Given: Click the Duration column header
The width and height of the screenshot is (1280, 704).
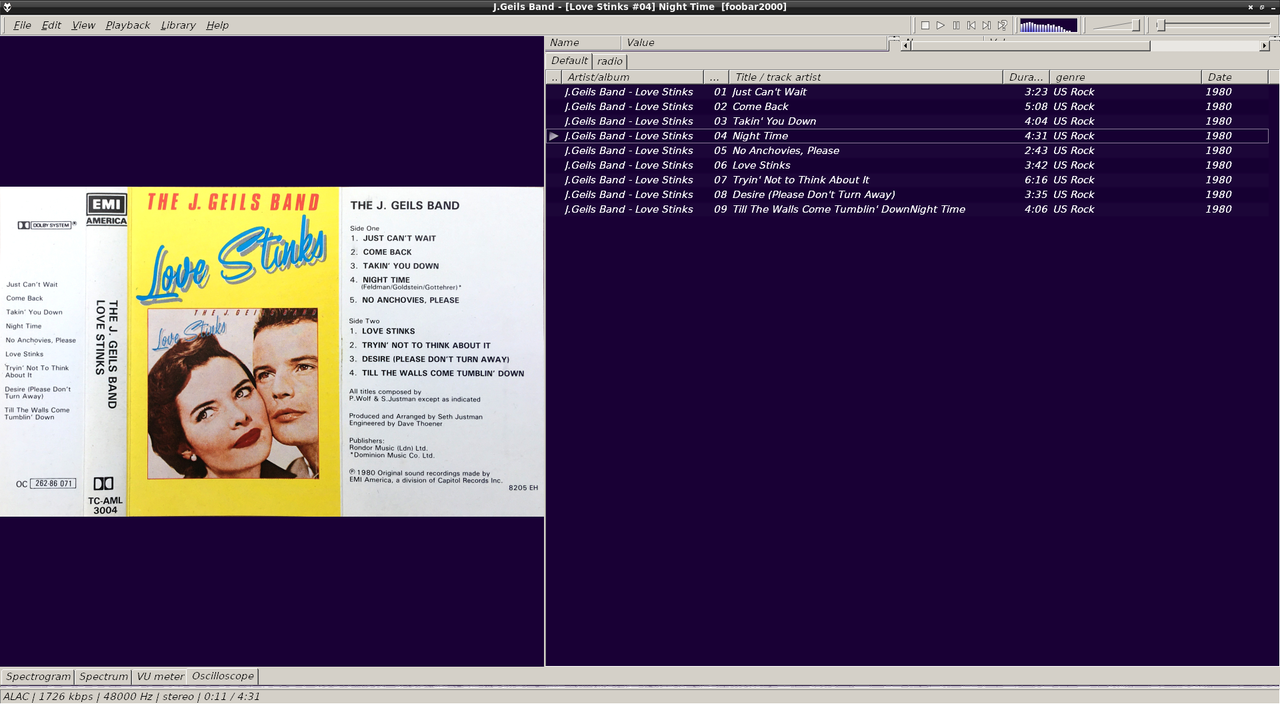Looking at the screenshot, I should coord(1025,77).
